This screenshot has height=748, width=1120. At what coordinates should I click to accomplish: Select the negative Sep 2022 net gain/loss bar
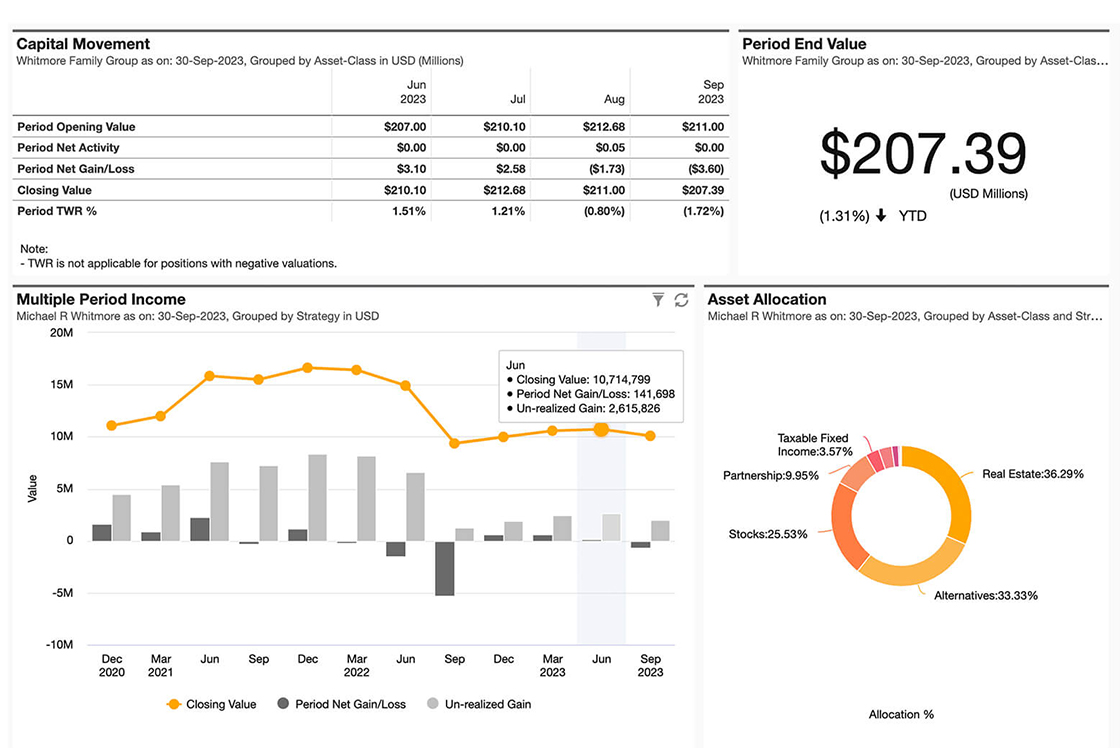(x=444, y=568)
